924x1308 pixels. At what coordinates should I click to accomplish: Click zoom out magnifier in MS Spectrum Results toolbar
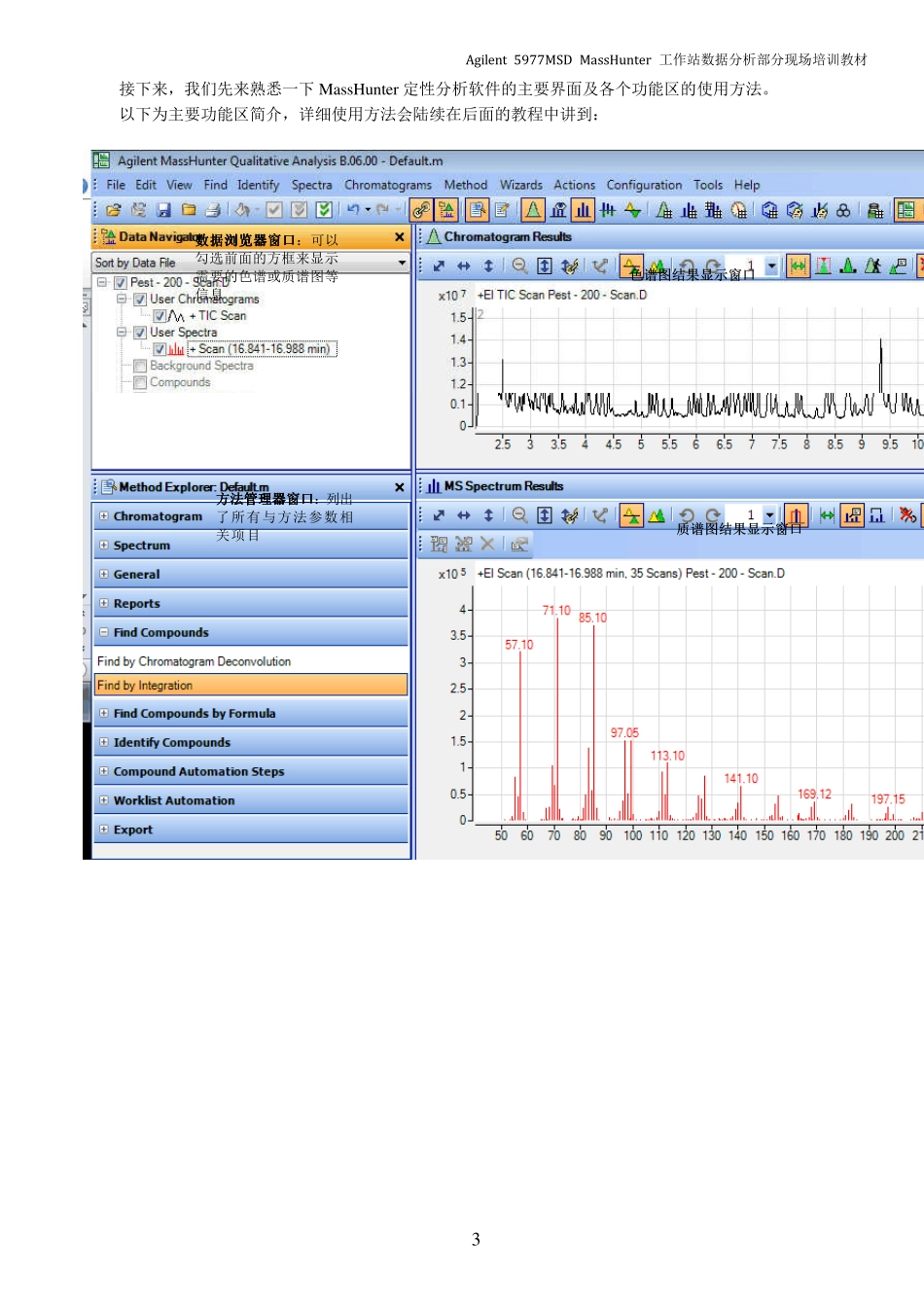point(519,515)
